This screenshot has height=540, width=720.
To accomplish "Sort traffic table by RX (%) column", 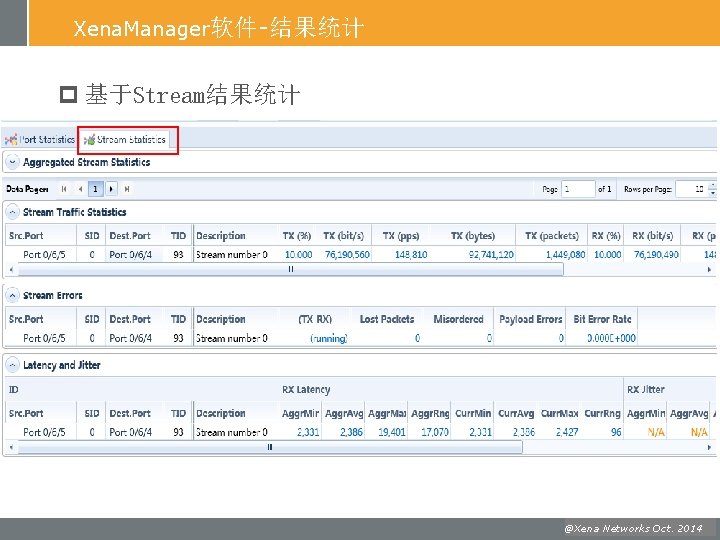I will click(x=606, y=236).
